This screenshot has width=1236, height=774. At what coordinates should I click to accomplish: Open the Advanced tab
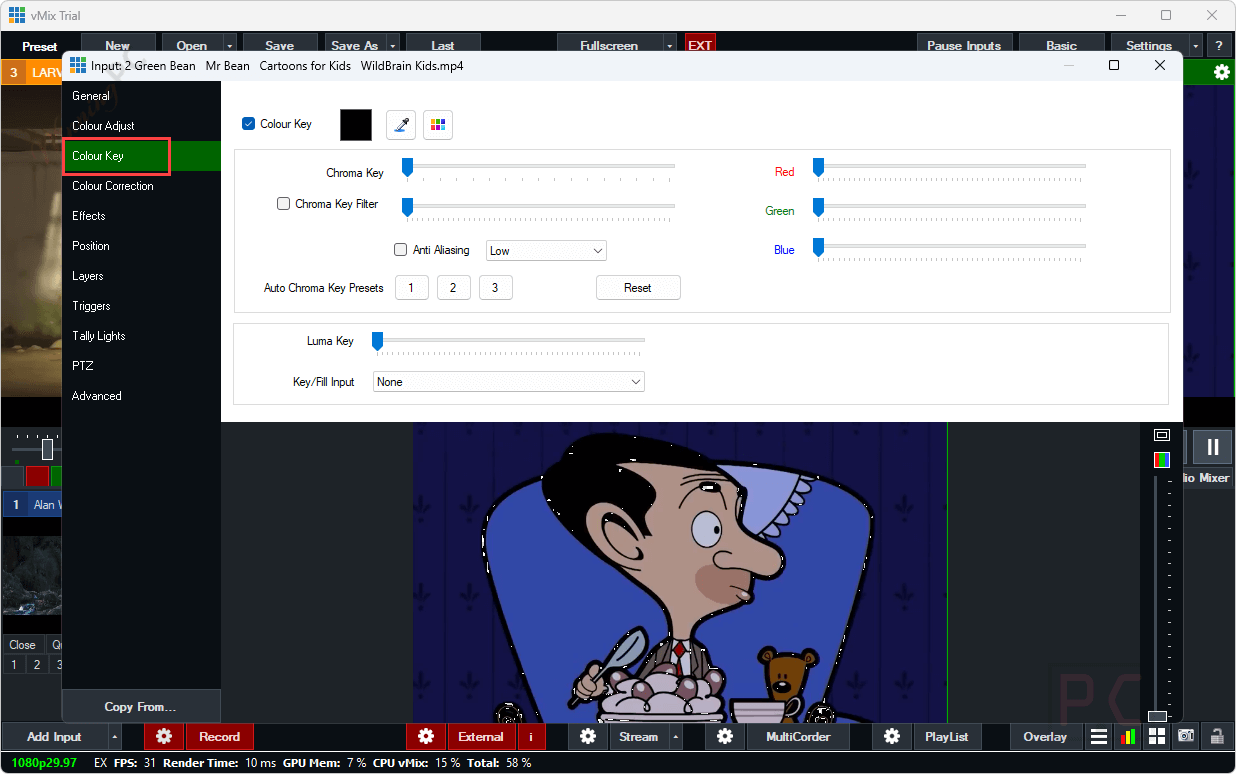click(141, 396)
